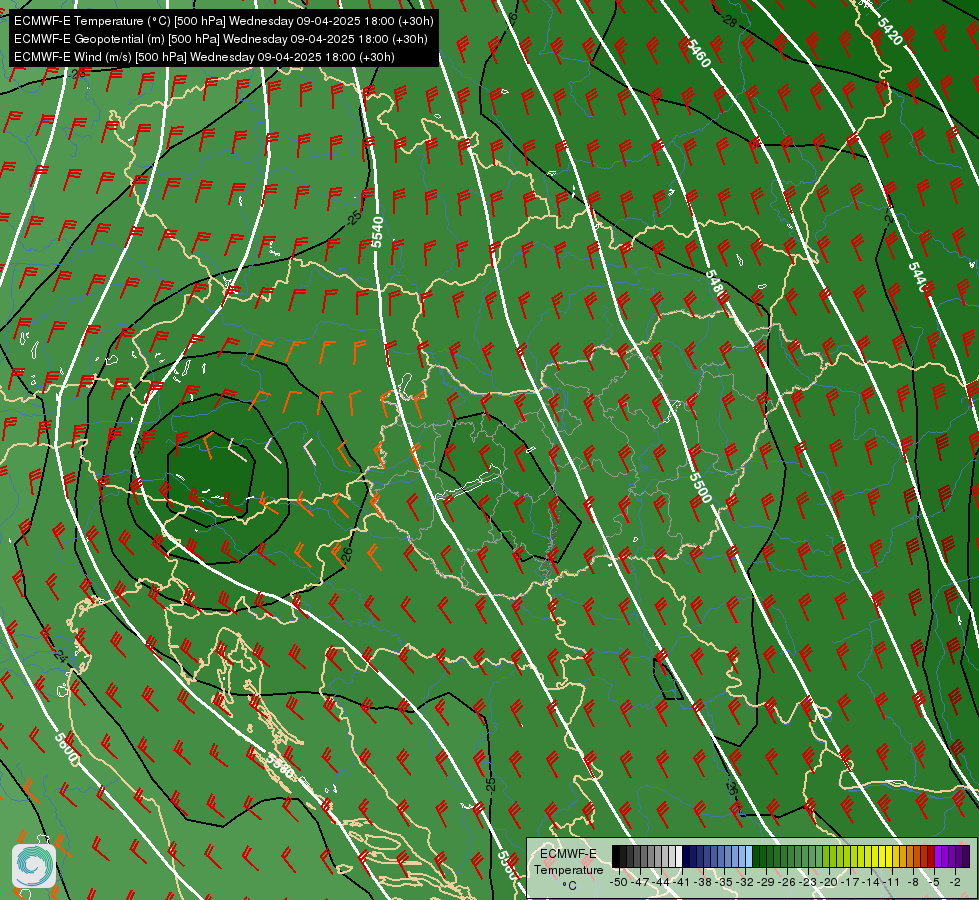The image size is (979, 900).
Task: Click the -47 value in the legend
Action: click(x=640, y=882)
